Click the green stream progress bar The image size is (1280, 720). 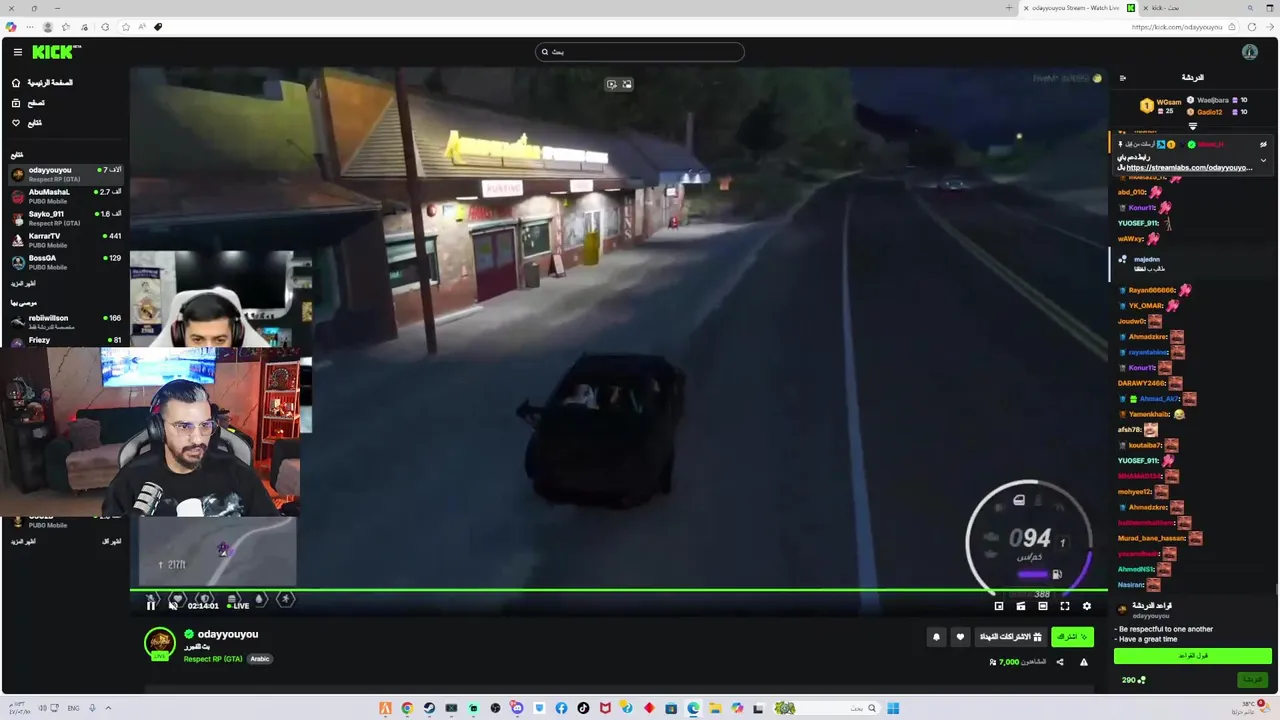[619, 591]
